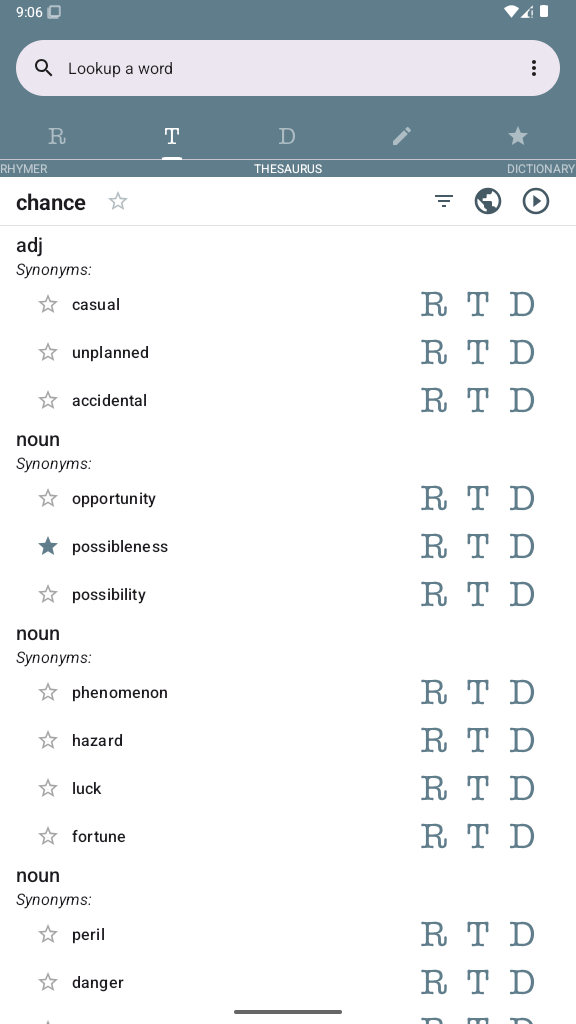The width and height of the screenshot is (576, 1024).
Task: Select the synonym accidental
Action: point(109,400)
